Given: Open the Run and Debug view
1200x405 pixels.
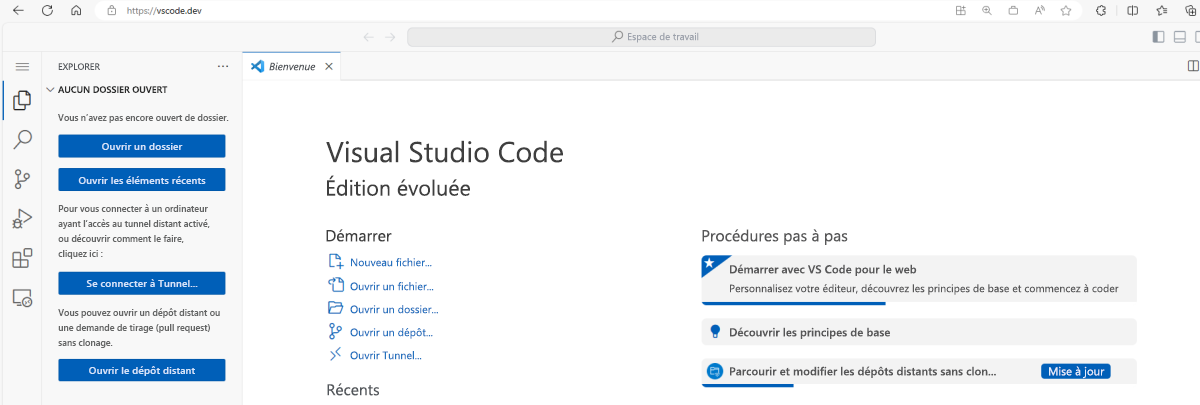Looking at the screenshot, I should pyautogui.click(x=21, y=219).
